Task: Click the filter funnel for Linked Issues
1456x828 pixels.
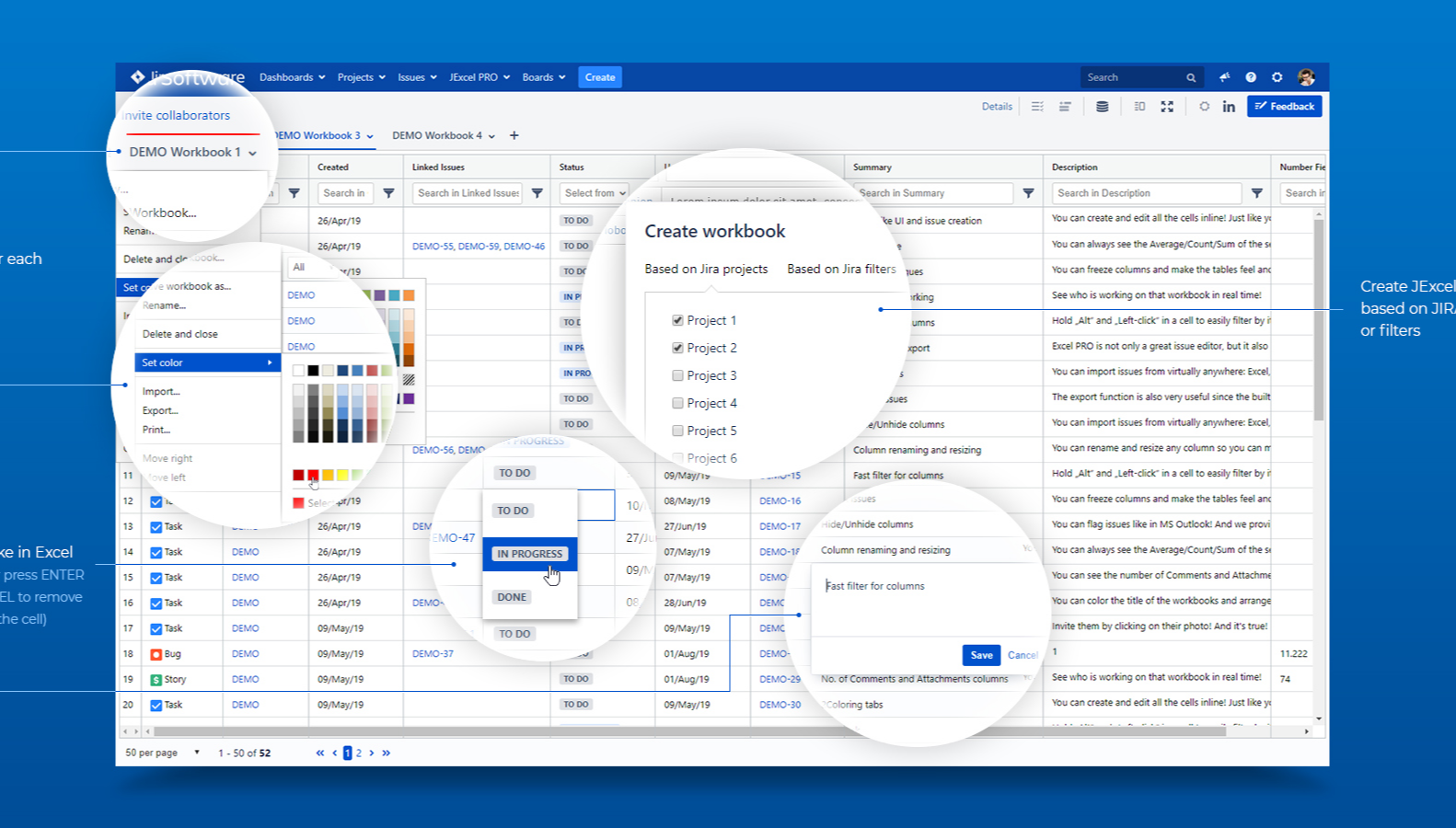Action: pos(537,193)
